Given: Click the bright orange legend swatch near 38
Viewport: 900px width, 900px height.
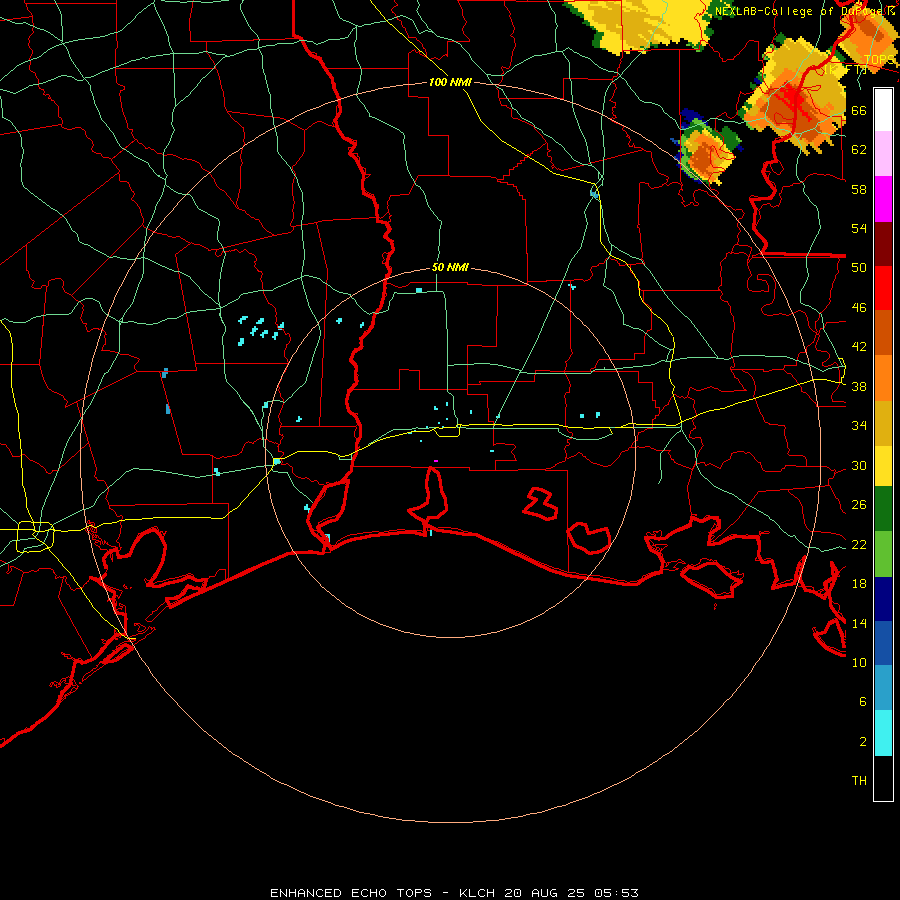Looking at the screenshot, I should click(883, 378).
